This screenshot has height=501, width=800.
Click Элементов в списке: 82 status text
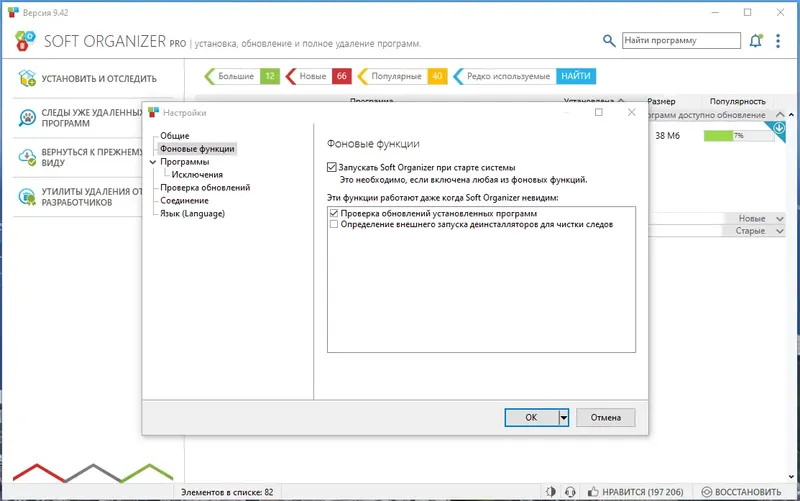pyautogui.click(x=227, y=492)
